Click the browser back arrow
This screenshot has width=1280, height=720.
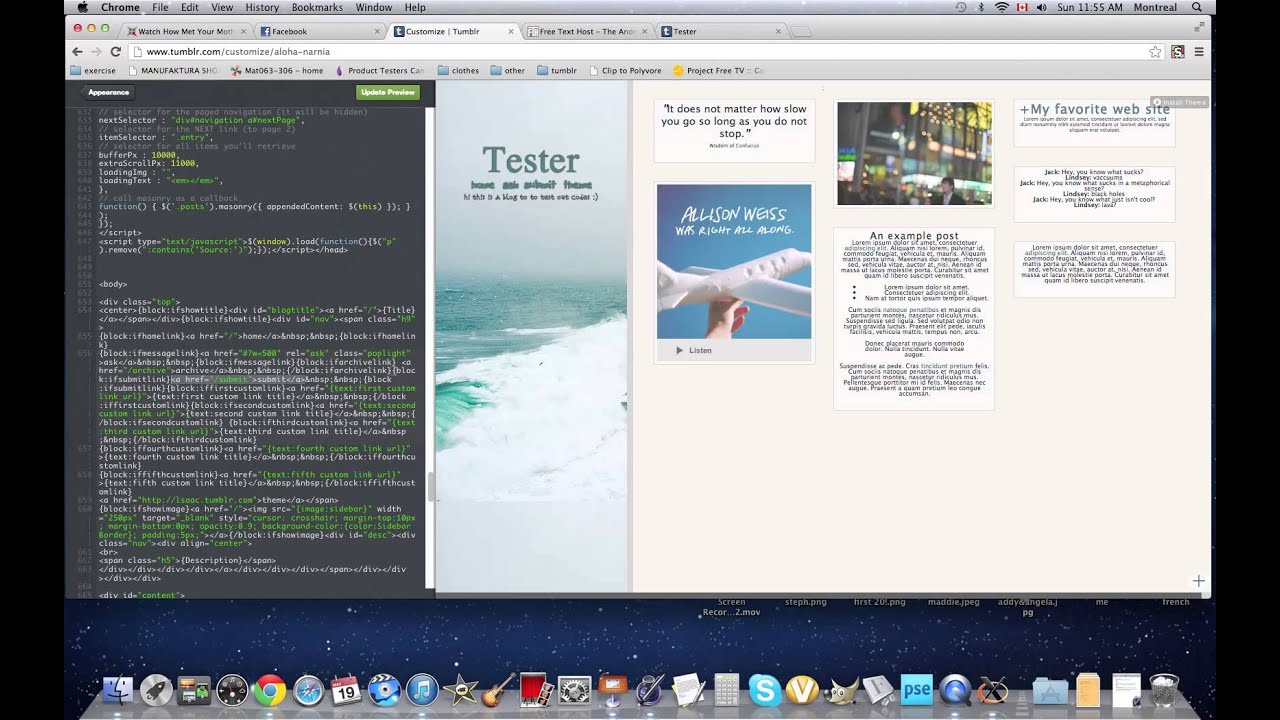point(78,51)
